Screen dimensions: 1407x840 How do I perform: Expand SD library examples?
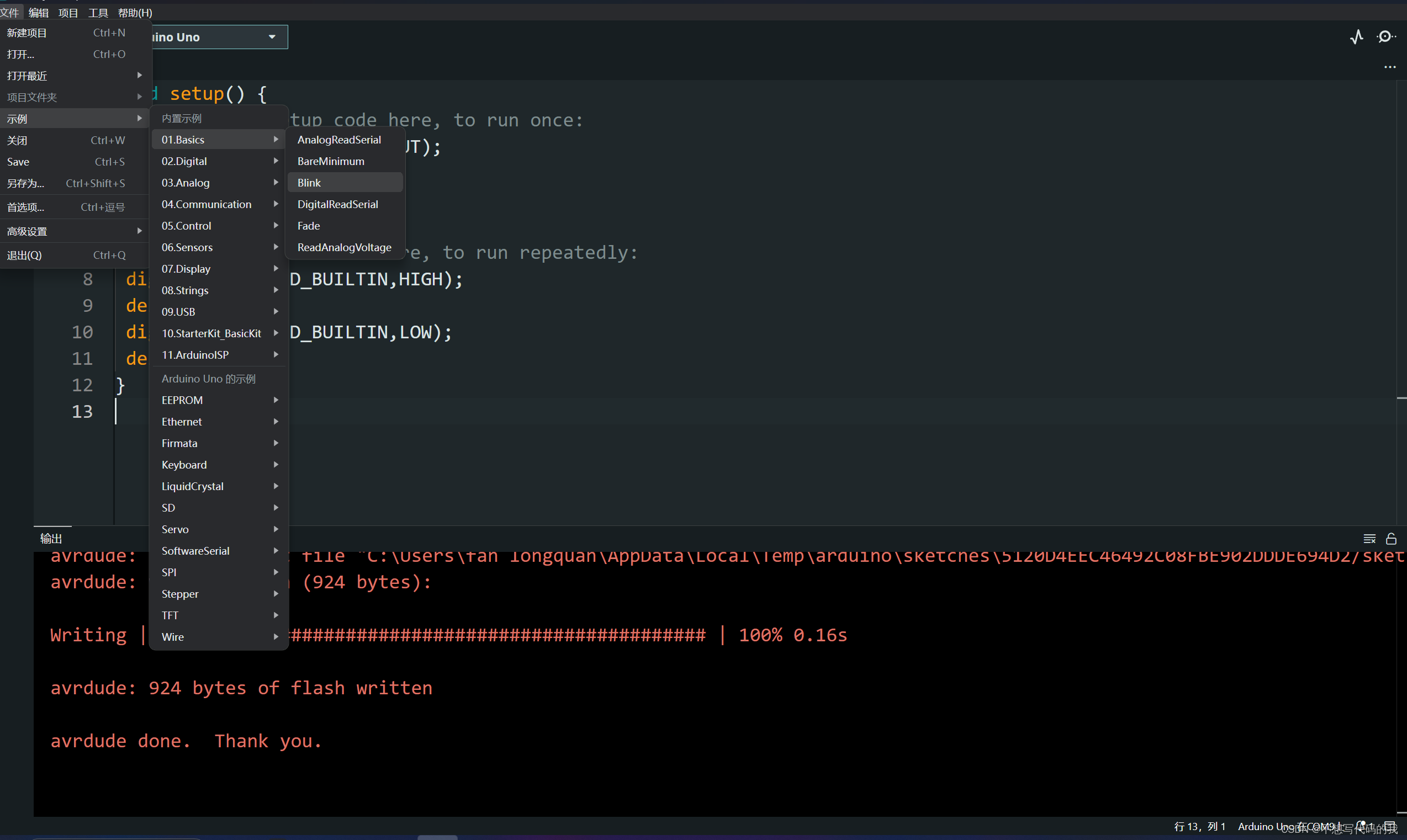220,508
